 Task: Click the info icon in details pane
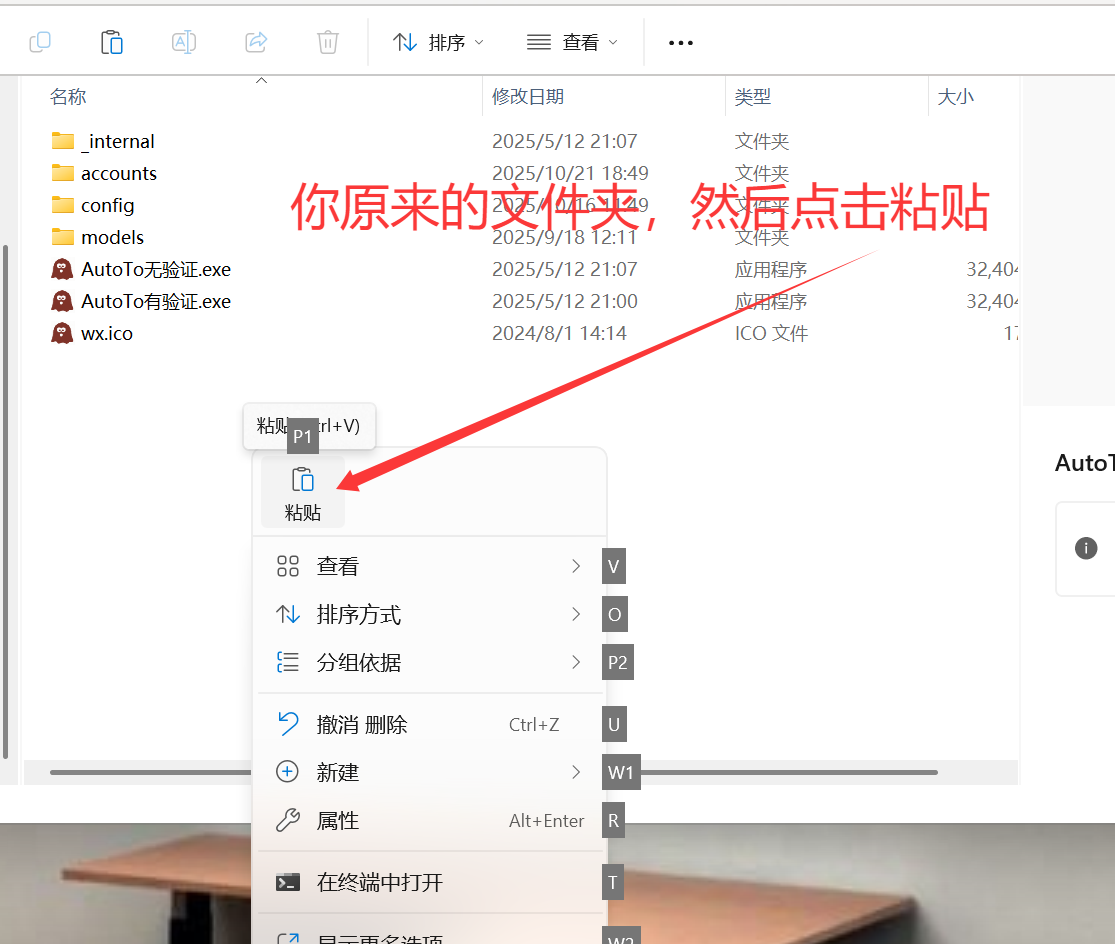click(1086, 548)
